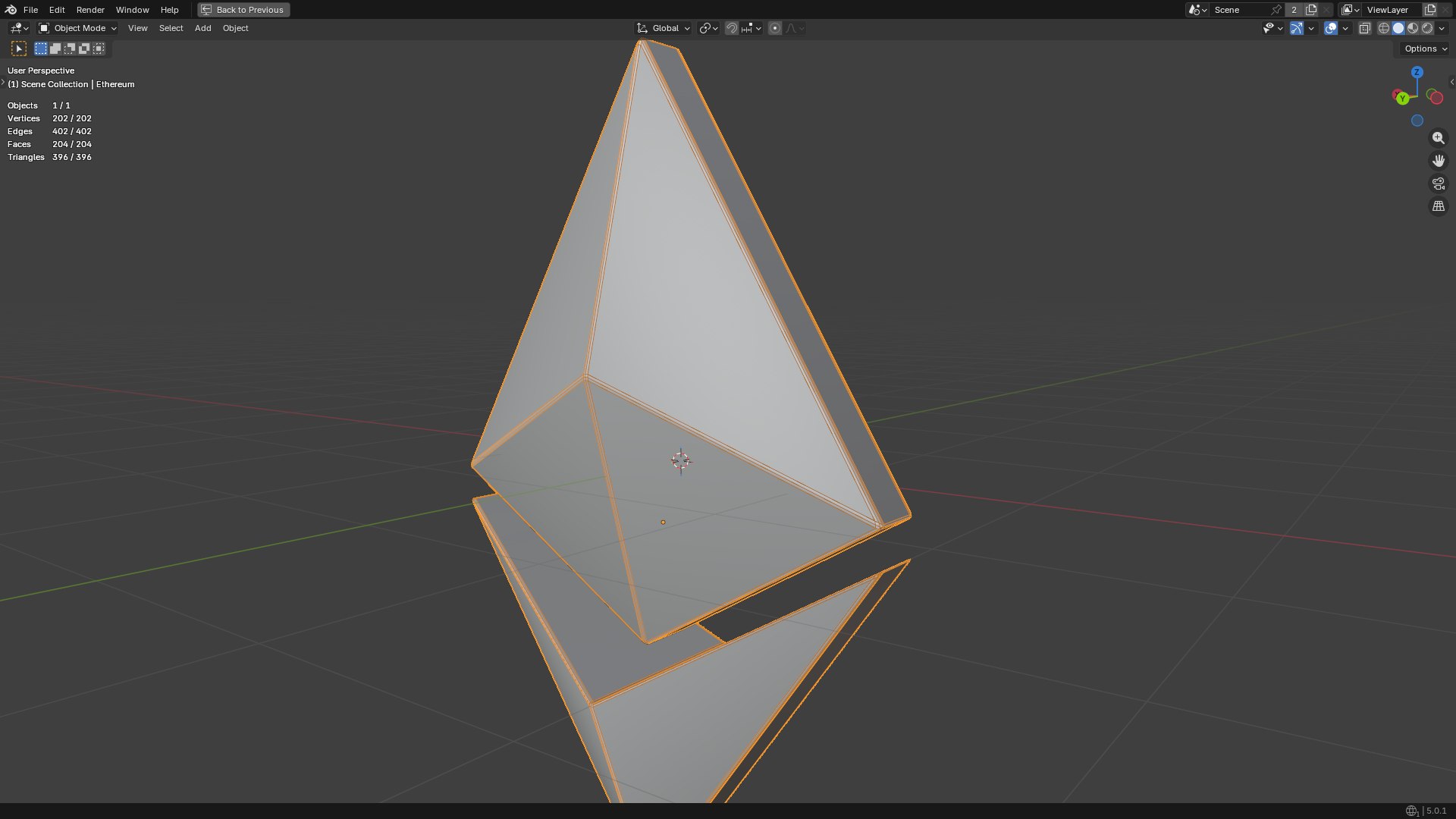Switch perspective/orthographic projection icon
Image resolution: width=1456 pixels, height=819 pixels.
[1438, 206]
